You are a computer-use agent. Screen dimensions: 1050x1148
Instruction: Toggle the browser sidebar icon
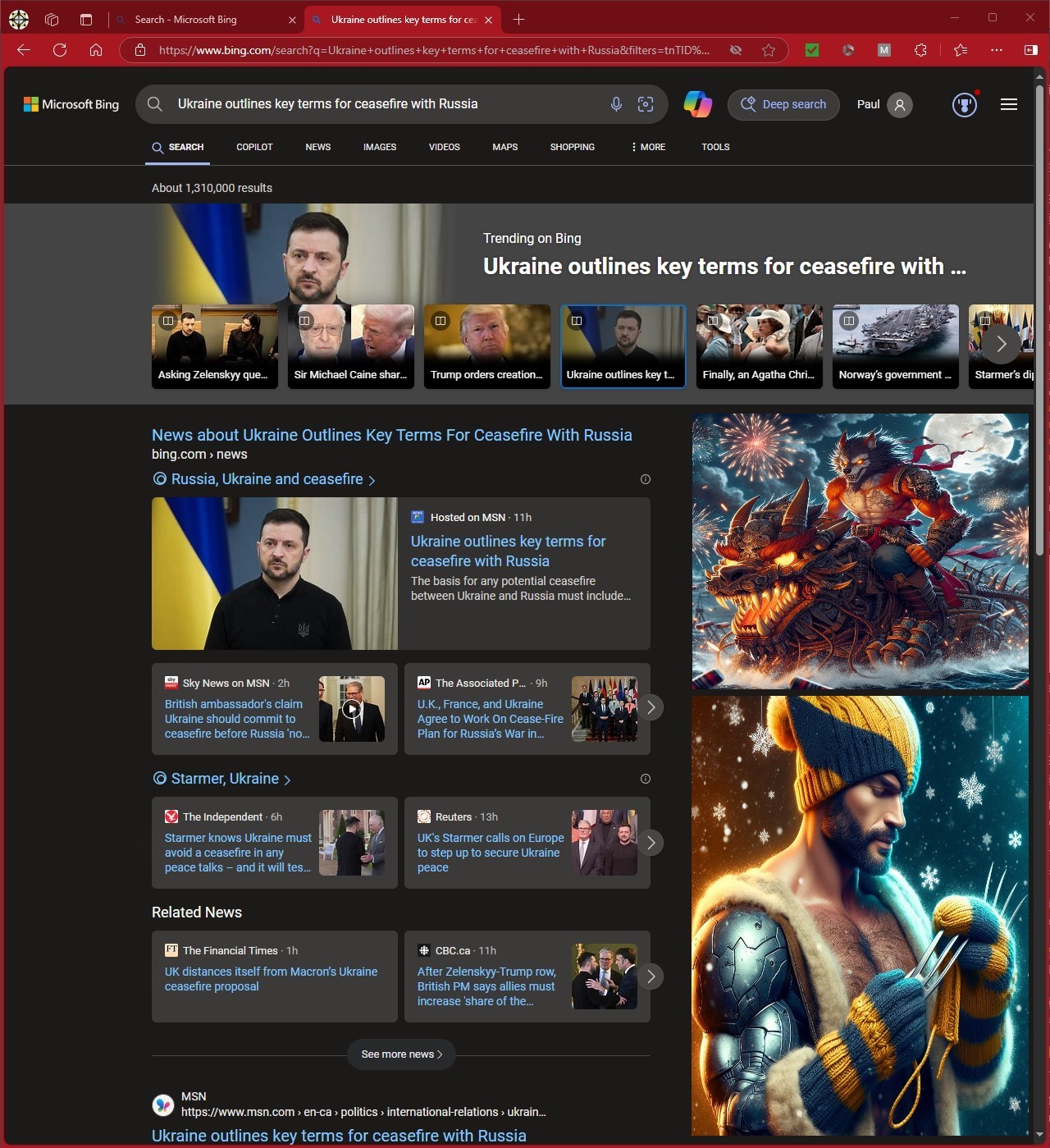click(x=1031, y=50)
